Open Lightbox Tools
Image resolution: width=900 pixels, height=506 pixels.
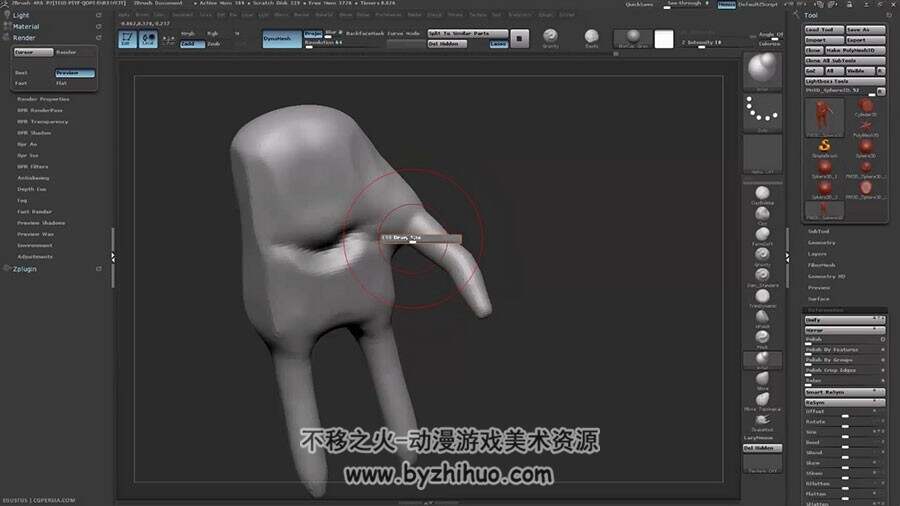tap(845, 81)
